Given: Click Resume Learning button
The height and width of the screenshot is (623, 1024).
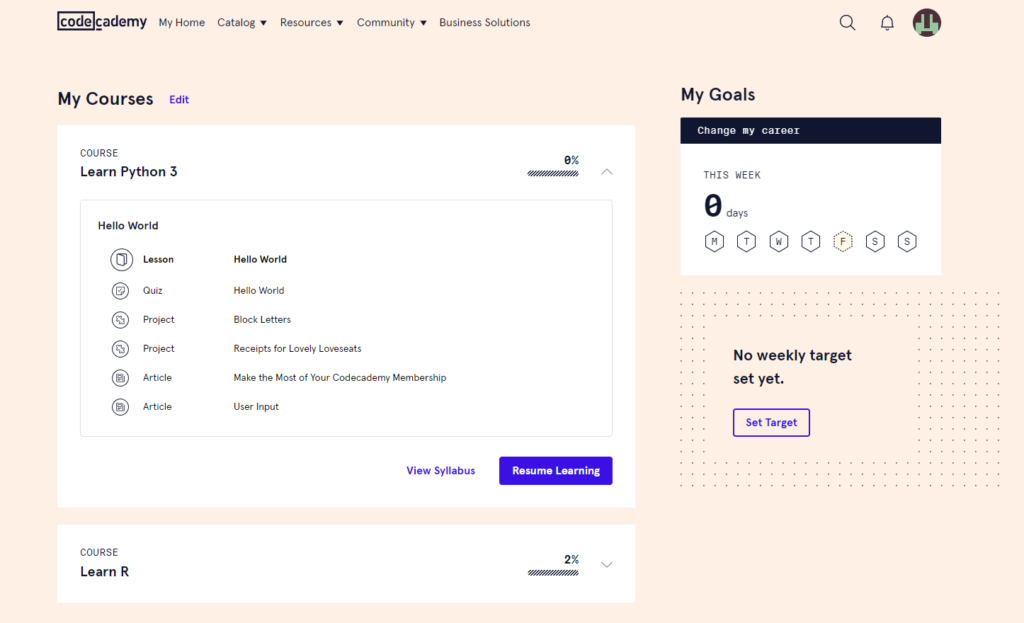Looking at the screenshot, I should pos(556,471).
